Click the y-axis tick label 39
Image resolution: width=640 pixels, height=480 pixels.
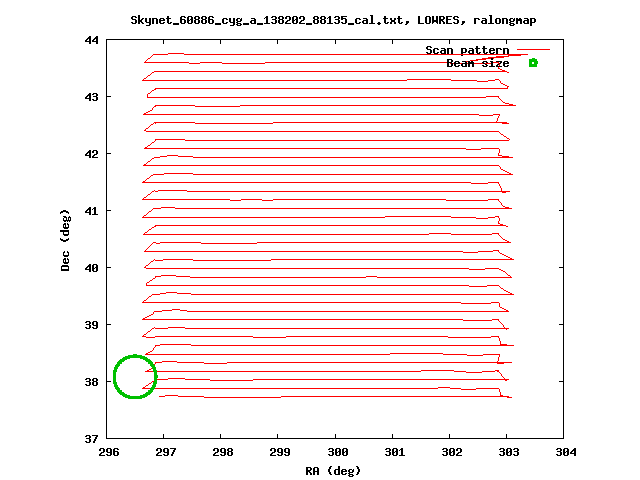tap(92, 325)
